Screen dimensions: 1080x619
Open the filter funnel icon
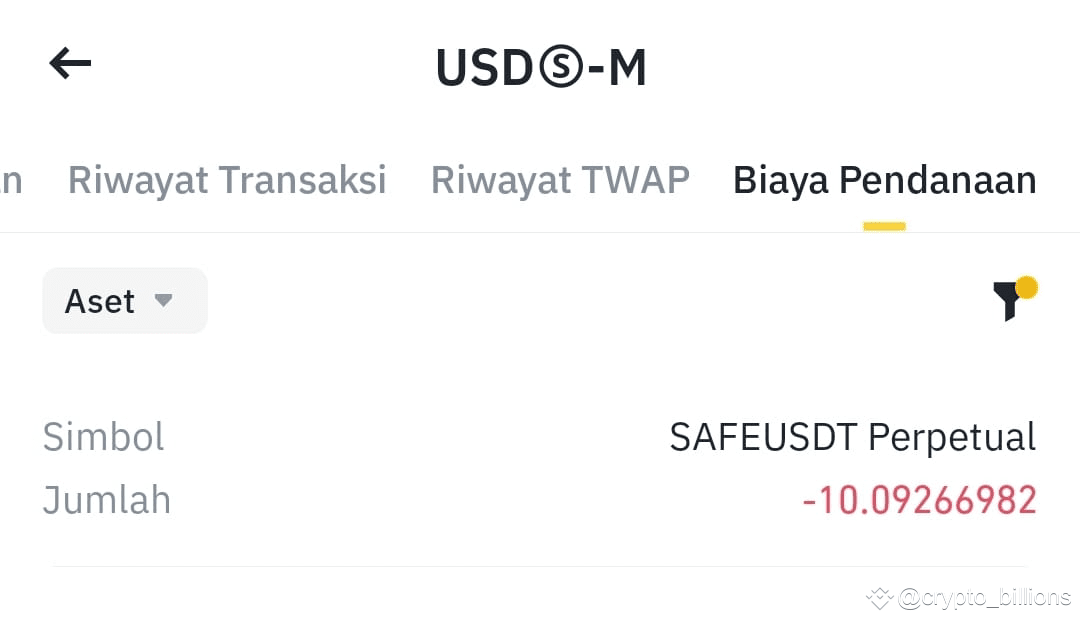tap(1008, 301)
